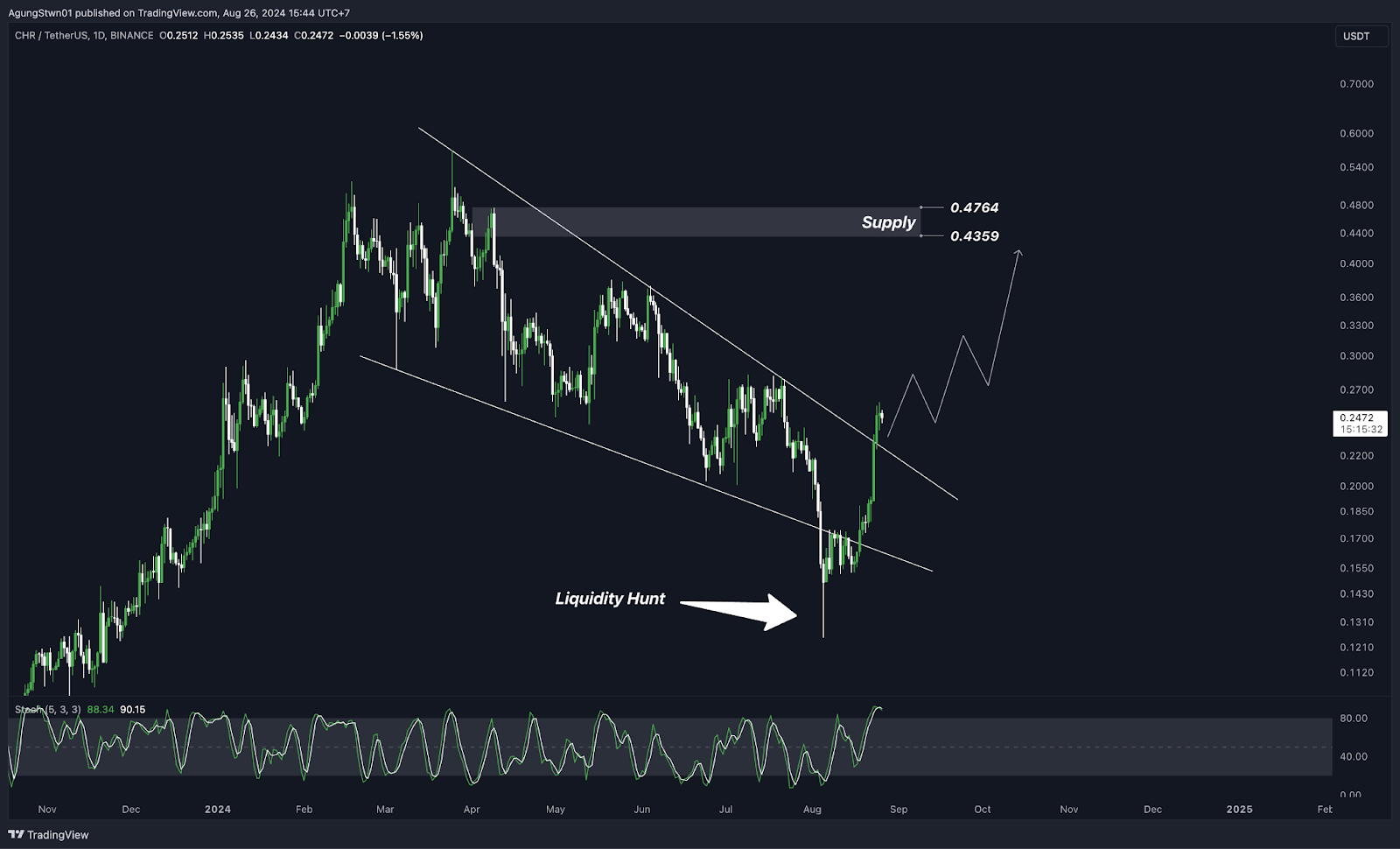Click the Mar label on time axis
The height and width of the screenshot is (849, 1400).
pos(385,810)
